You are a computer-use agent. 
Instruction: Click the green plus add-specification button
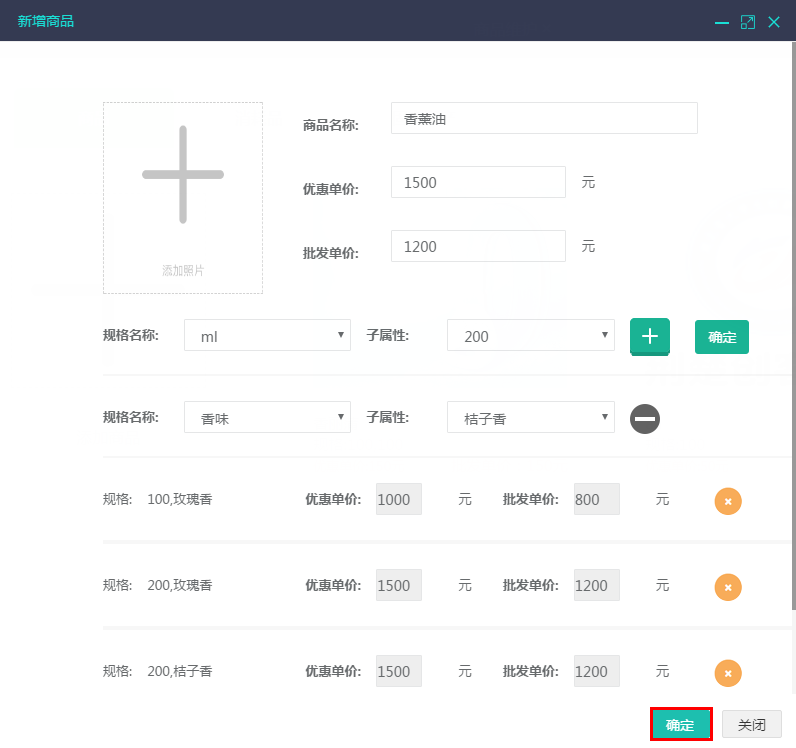point(649,336)
